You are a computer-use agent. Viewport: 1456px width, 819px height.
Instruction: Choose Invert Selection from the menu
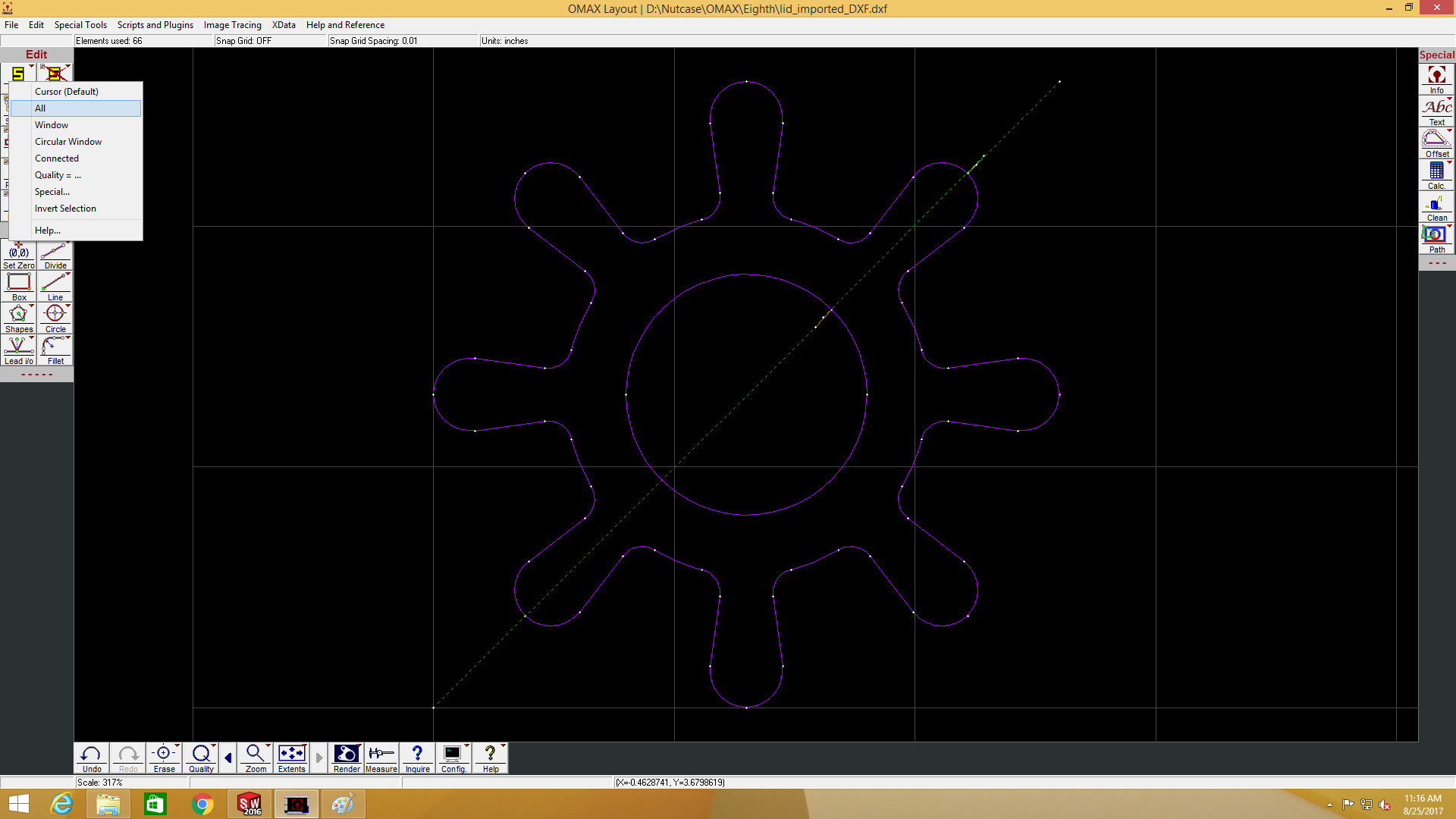[x=65, y=209]
